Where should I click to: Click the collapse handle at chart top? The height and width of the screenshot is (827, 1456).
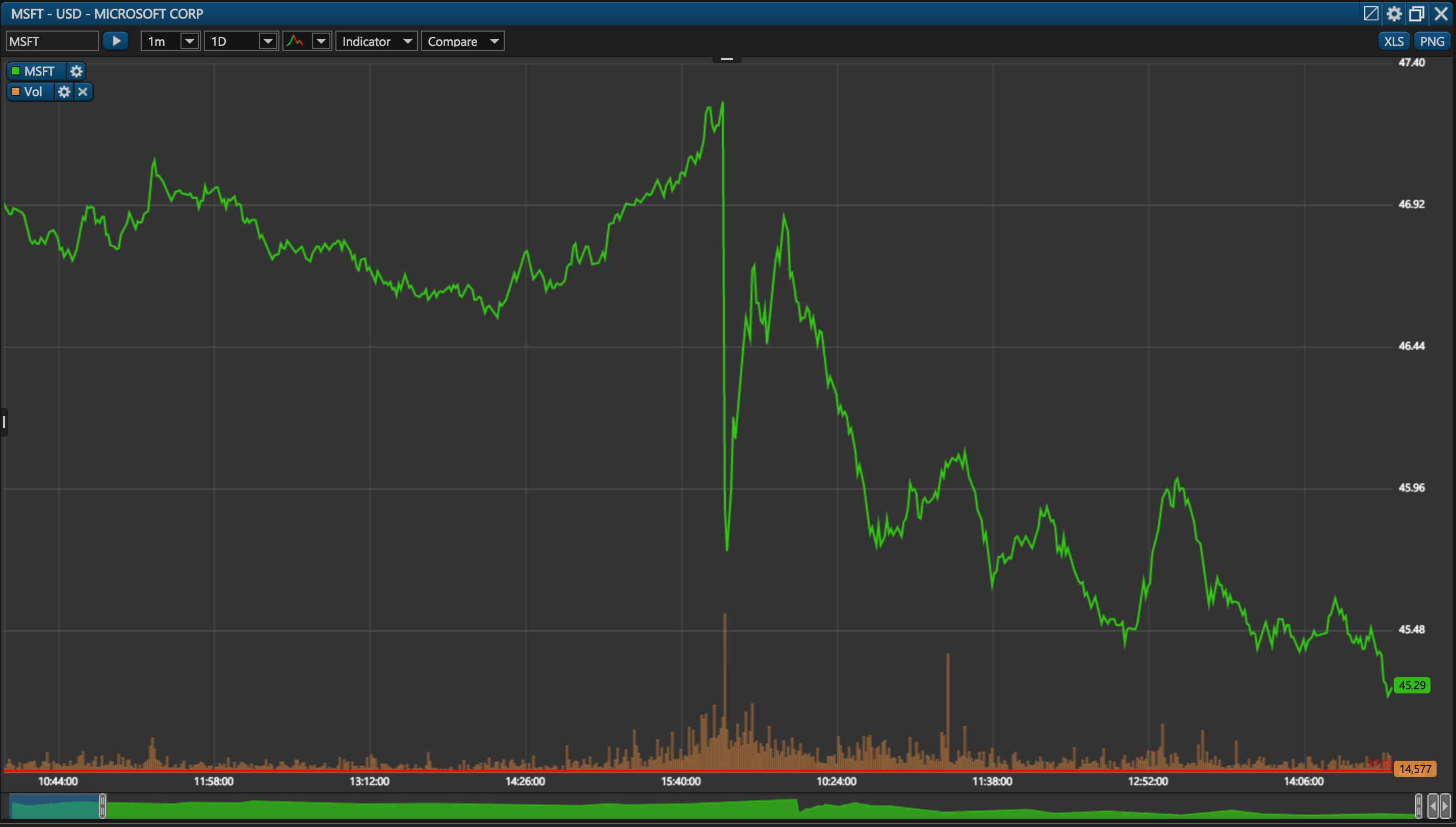[x=727, y=59]
